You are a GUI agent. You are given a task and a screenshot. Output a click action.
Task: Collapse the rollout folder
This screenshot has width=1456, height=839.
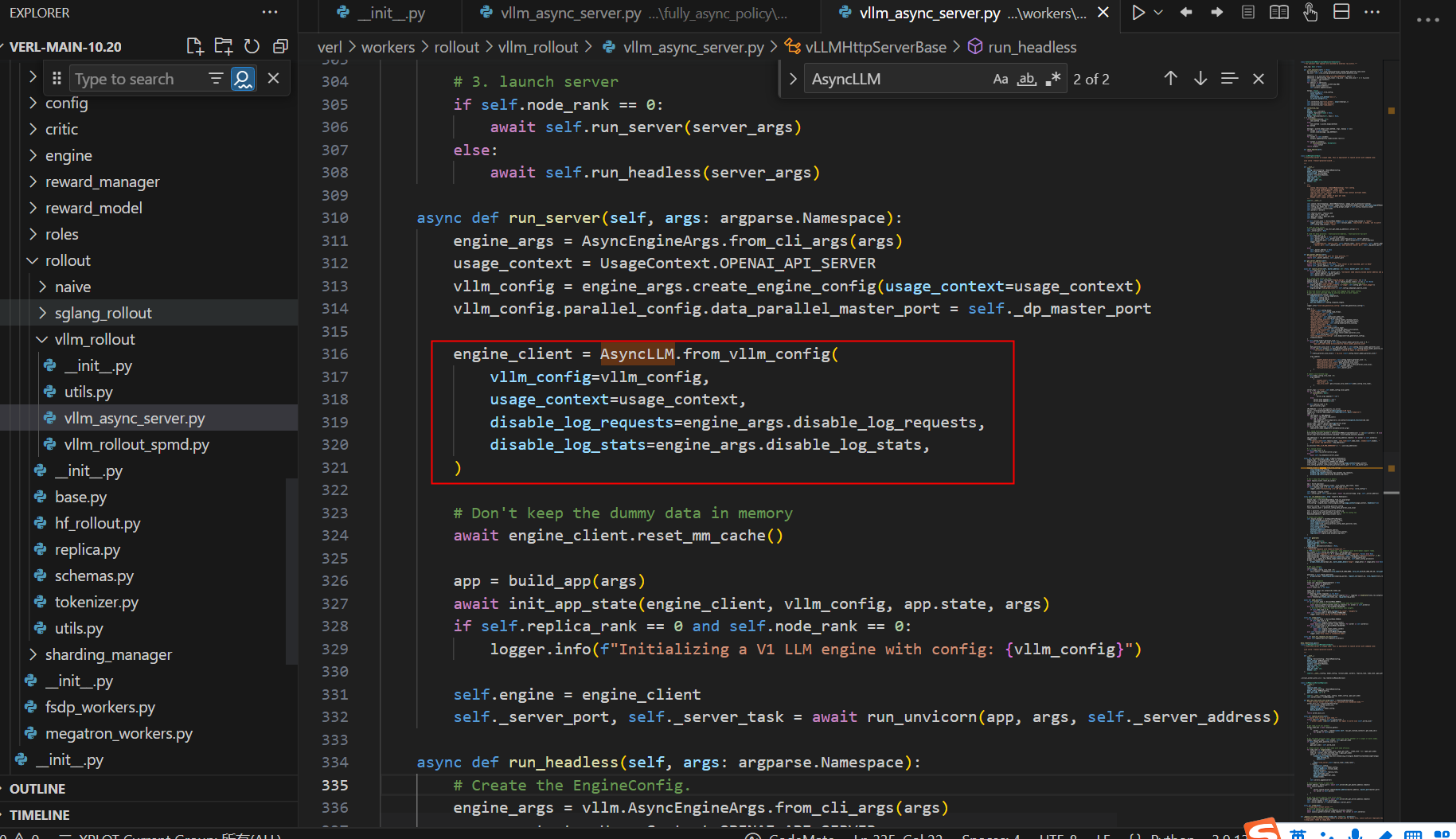33,260
